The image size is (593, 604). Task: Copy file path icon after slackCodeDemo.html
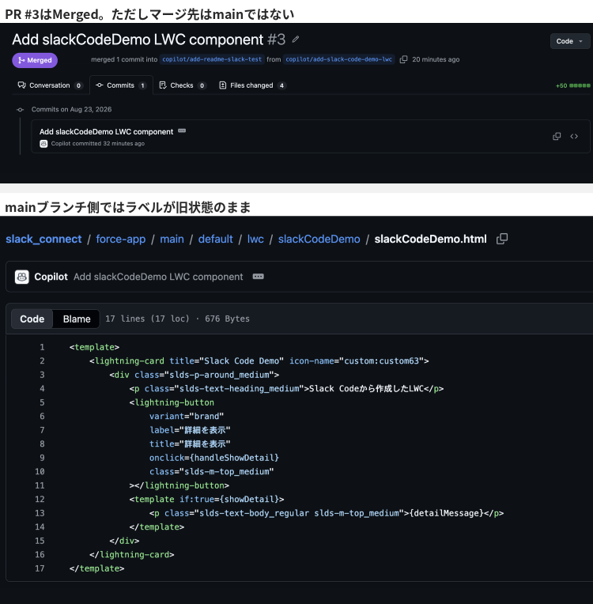click(x=502, y=239)
